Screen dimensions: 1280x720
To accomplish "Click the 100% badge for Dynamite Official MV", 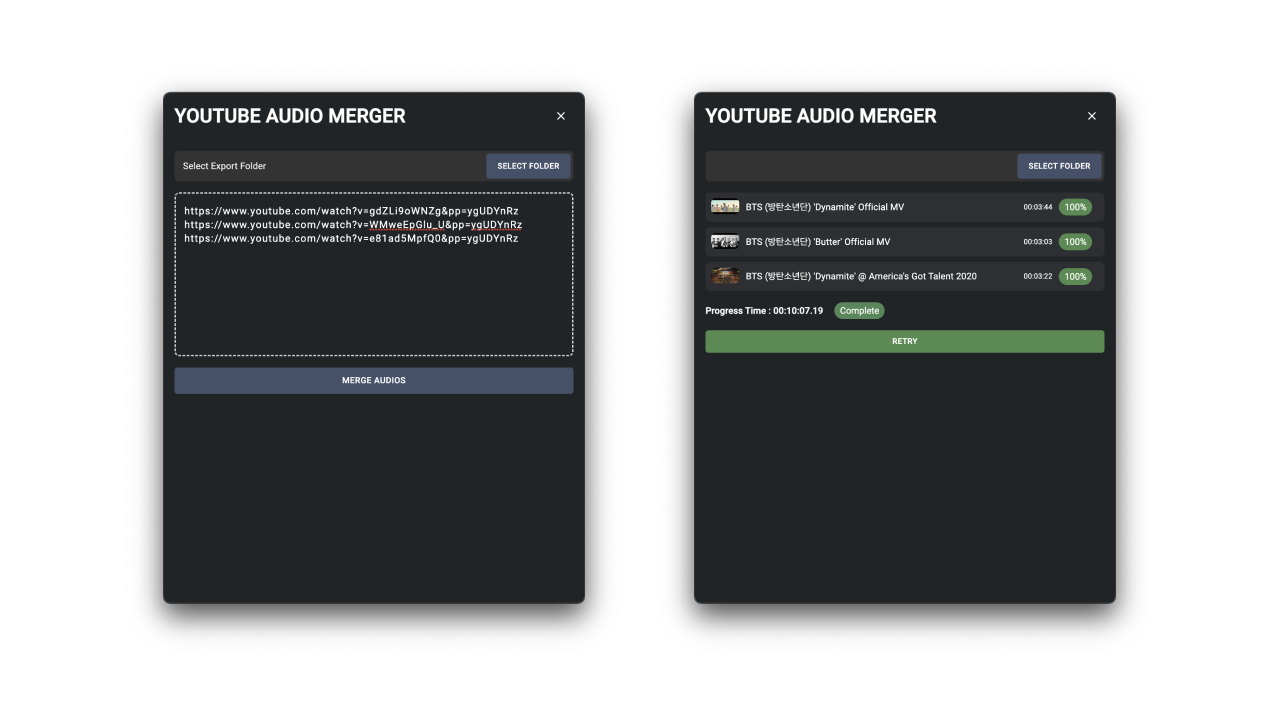I will click(x=1075, y=207).
